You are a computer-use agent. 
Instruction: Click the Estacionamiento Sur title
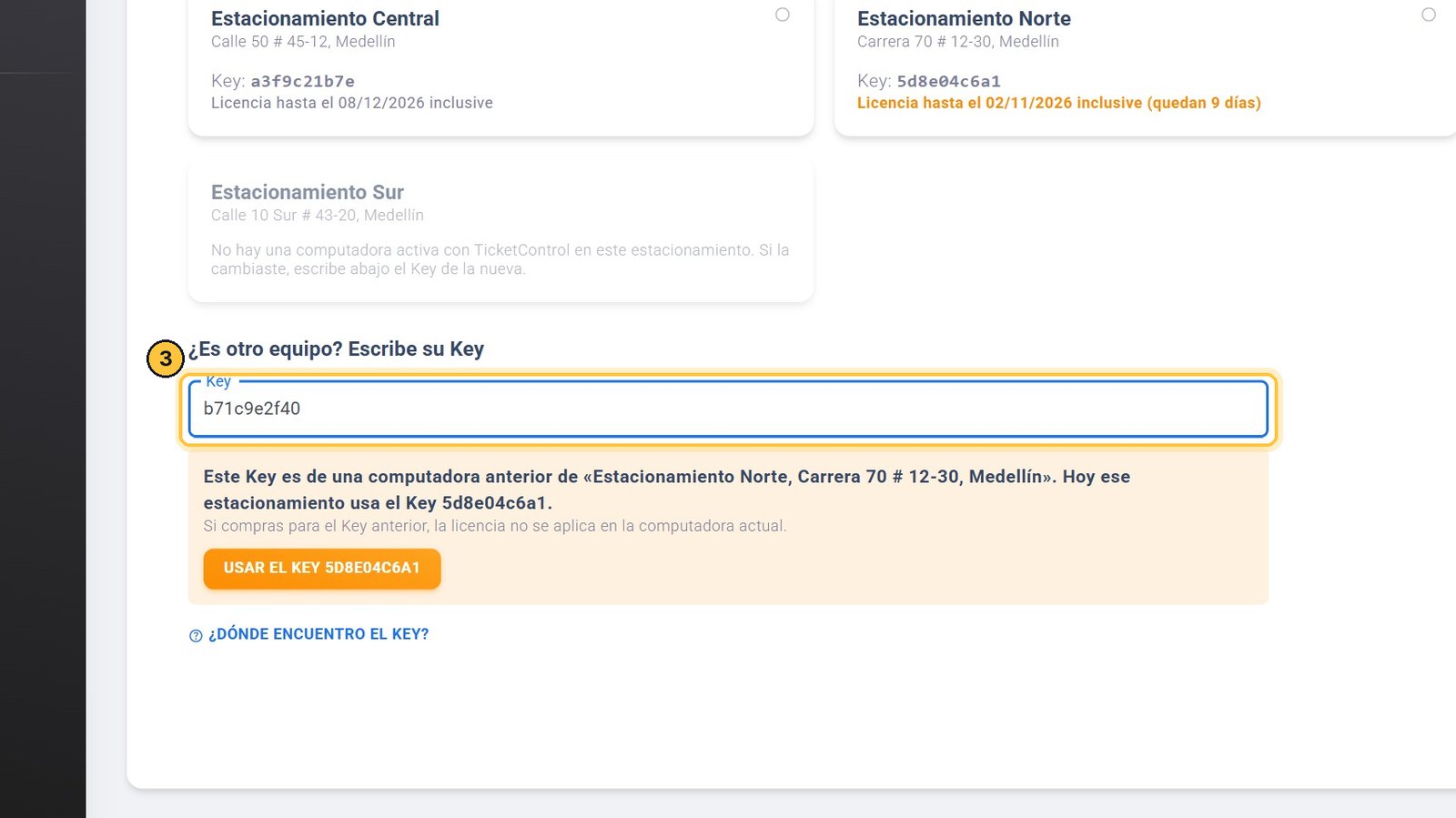tap(308, 192)
